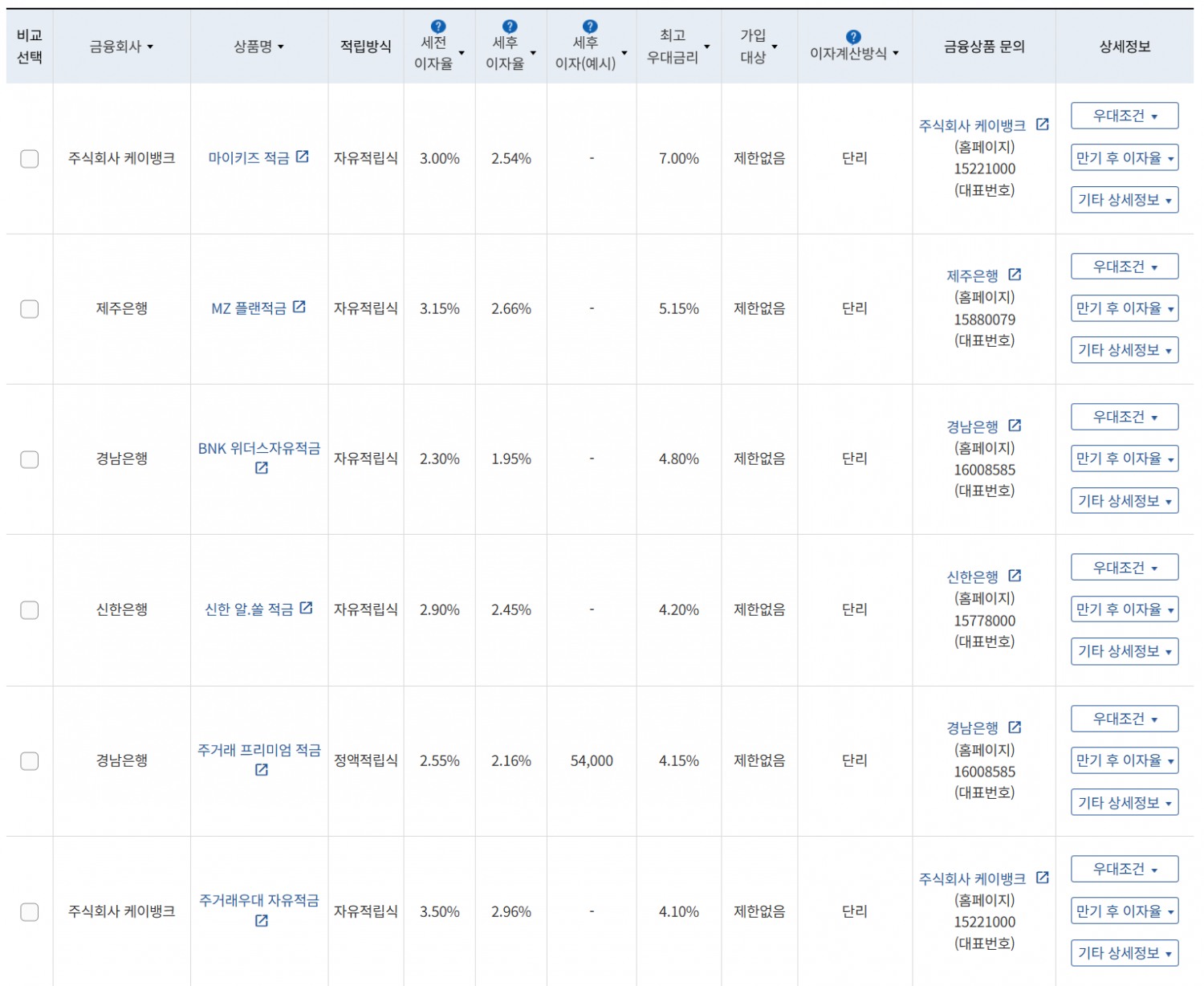This screenshot has width=1204, height=986.
Task: Check the compare box for MZ 플랜적금
Action: [x=30, y=308]
